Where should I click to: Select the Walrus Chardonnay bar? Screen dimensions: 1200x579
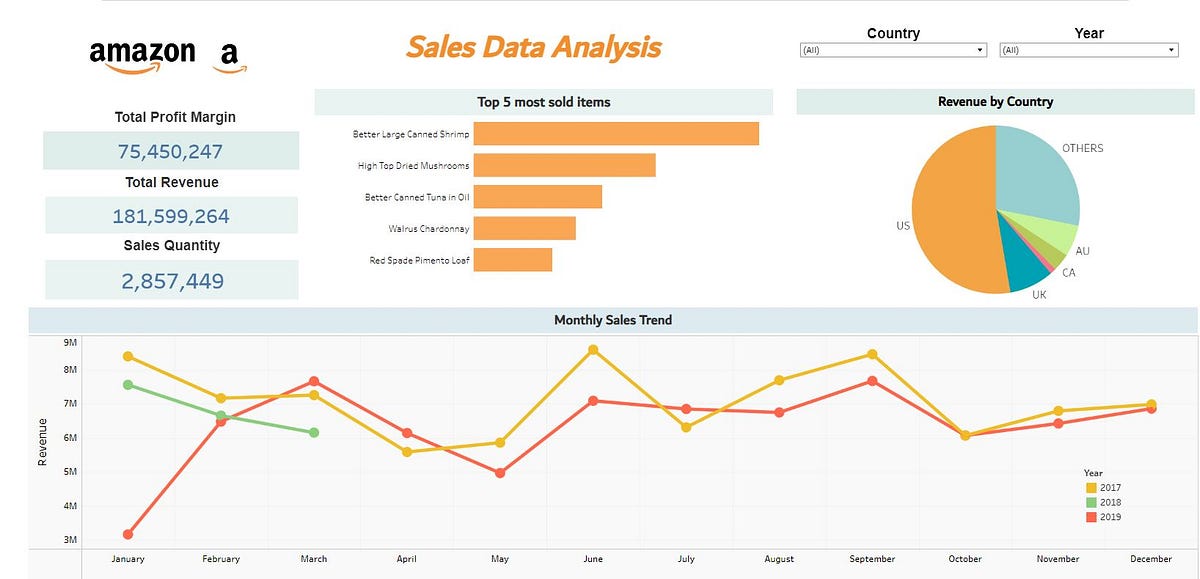pyautogui.click(x=525, y=229)
